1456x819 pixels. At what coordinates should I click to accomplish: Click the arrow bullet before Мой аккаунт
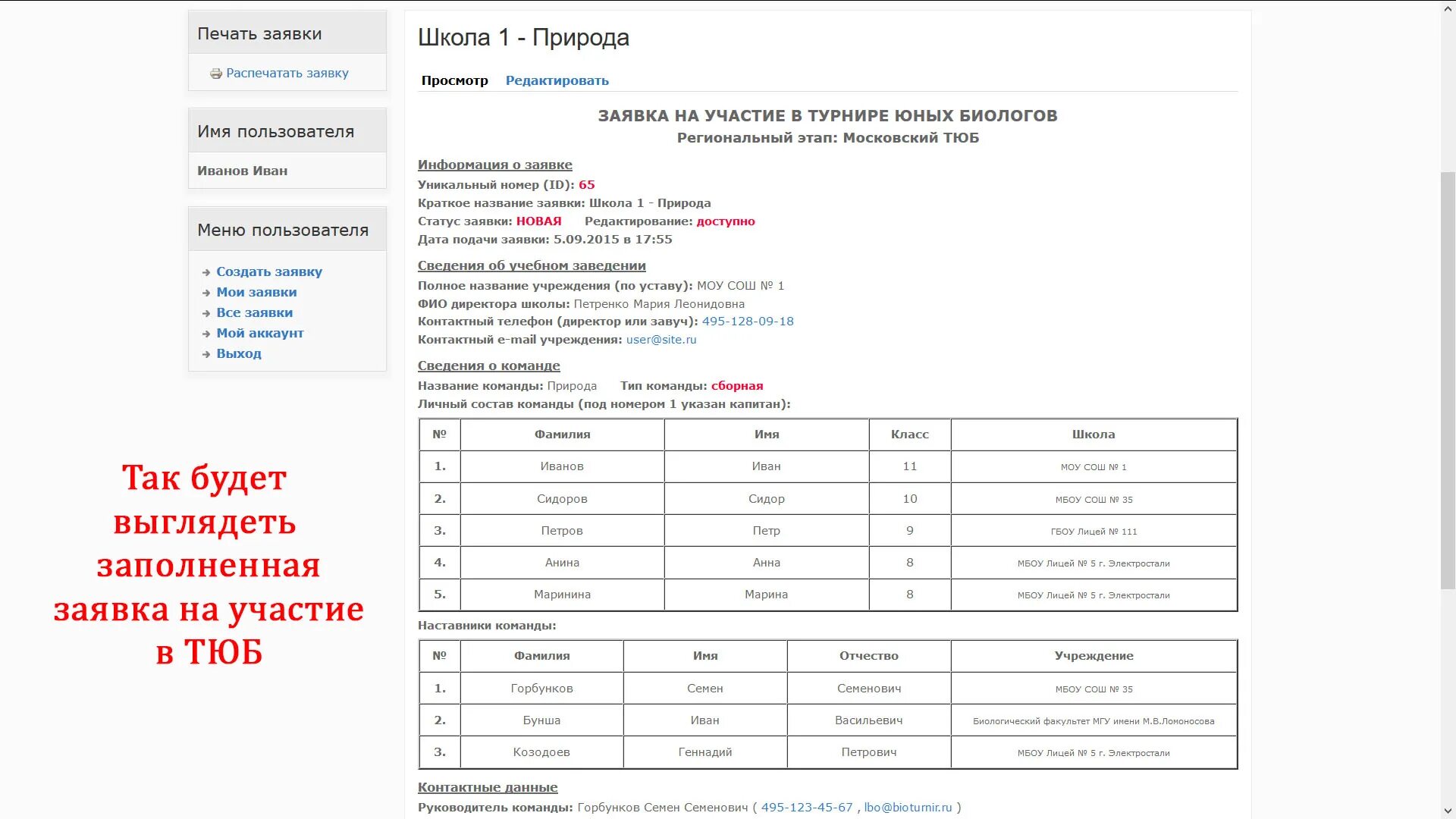[206, 334]
